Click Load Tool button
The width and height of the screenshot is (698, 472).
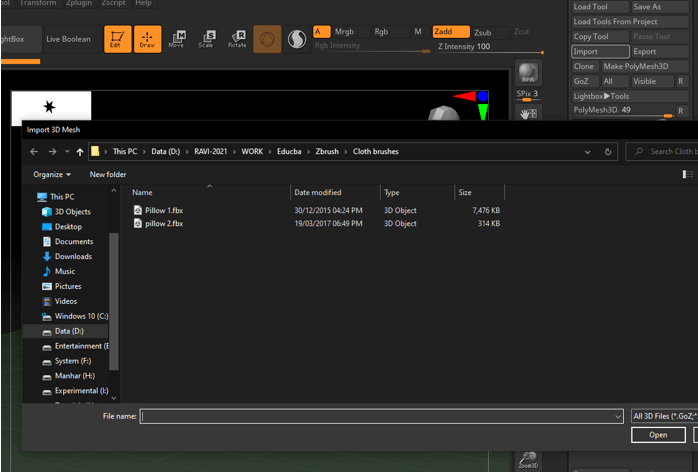pyautogui.click(x=600, y=7)
